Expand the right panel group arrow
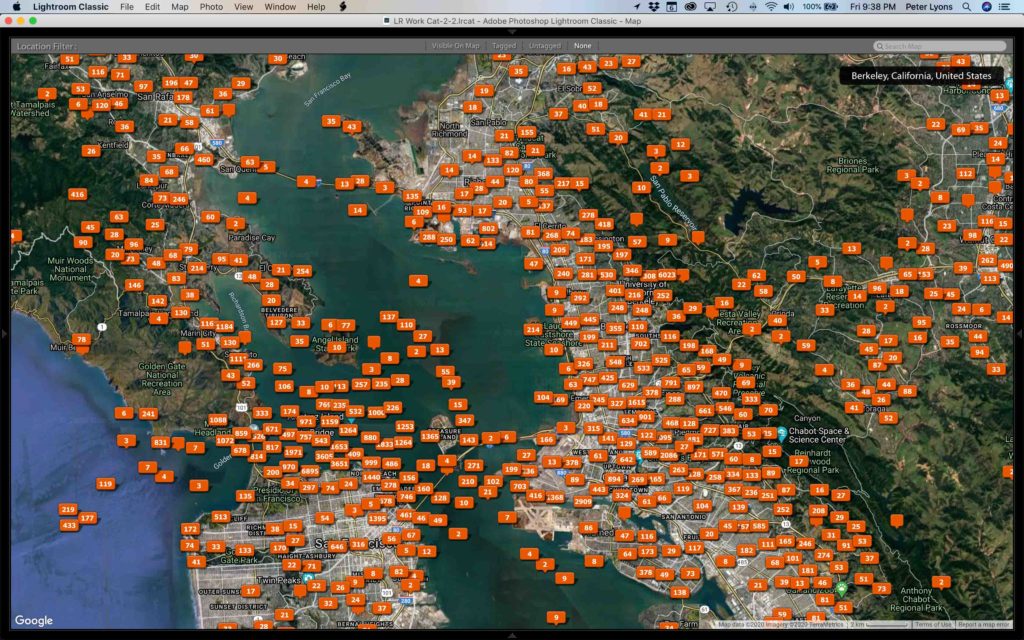This screenshot has width=1024, height=640. [x=1019, y=334]
